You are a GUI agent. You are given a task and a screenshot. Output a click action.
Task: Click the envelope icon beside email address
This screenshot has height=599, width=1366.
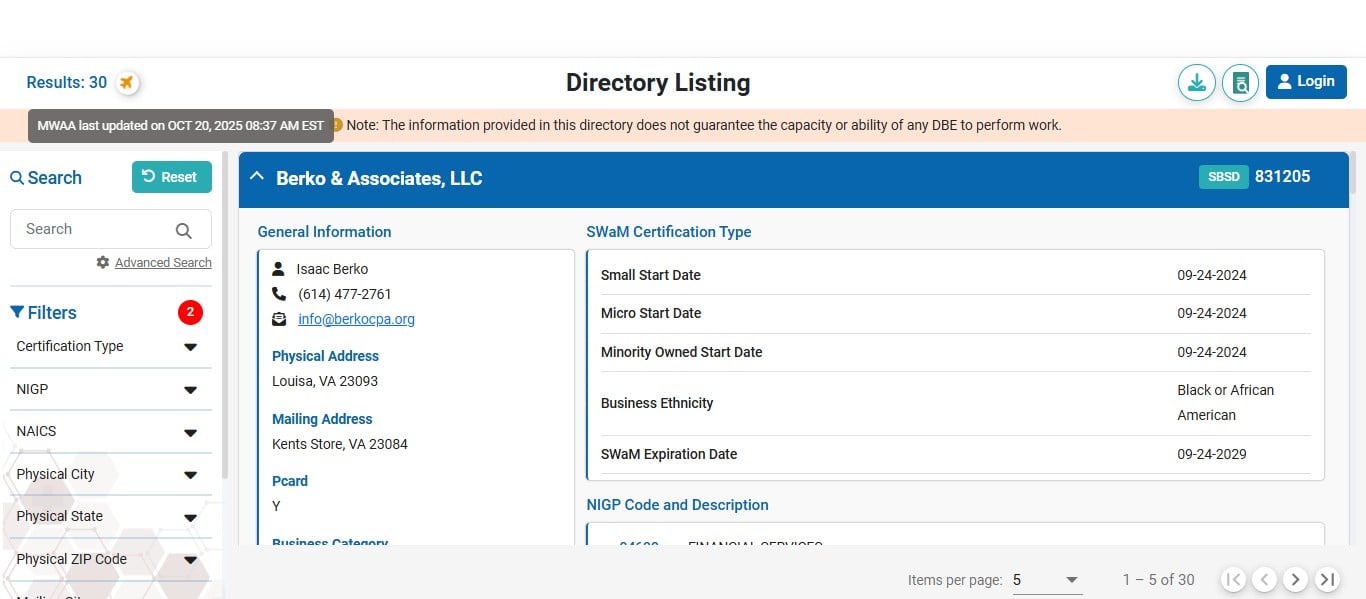(x=279, y=319)
